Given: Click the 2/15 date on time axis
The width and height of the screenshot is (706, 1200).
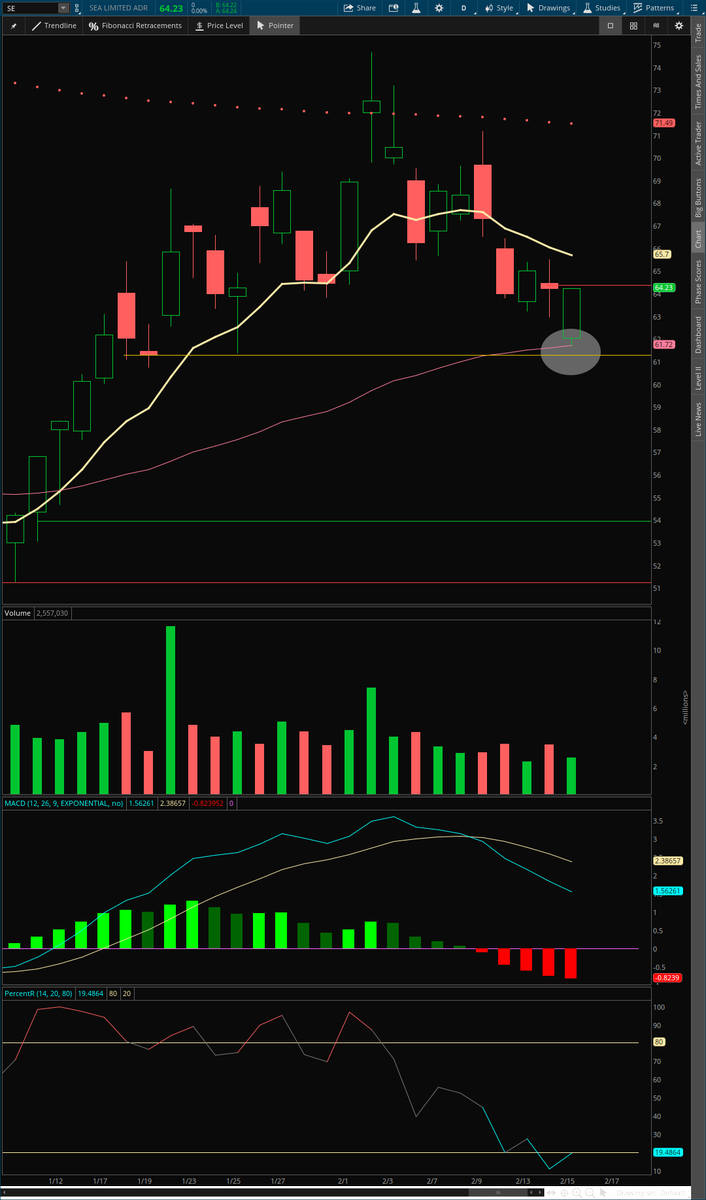Looking at the screenshot, I should coord(567,1180).
